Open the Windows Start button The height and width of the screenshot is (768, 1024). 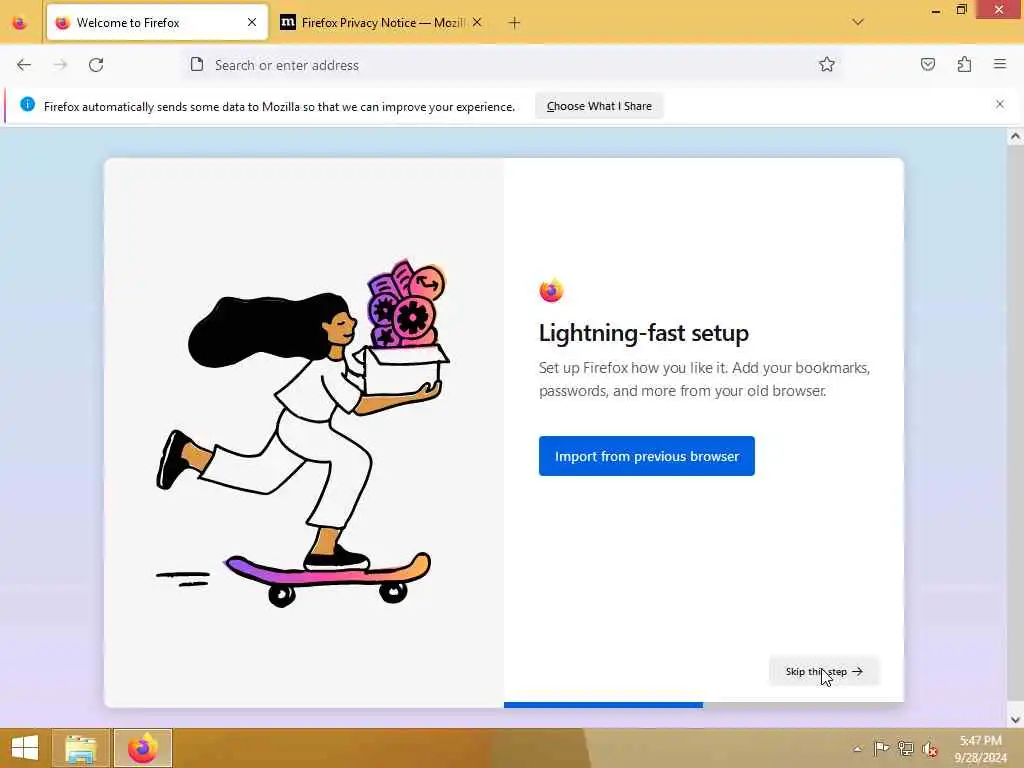point(25,748)
